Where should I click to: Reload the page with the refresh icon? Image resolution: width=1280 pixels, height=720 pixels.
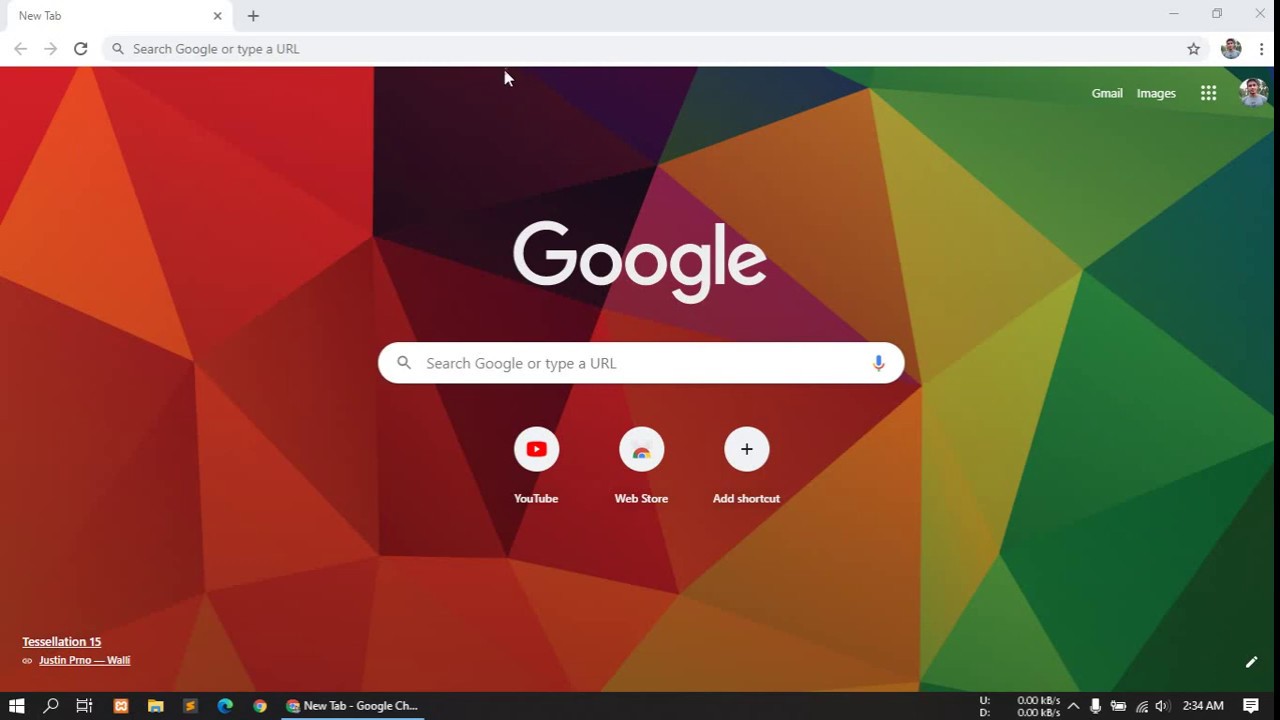click(x=81, y=48)
